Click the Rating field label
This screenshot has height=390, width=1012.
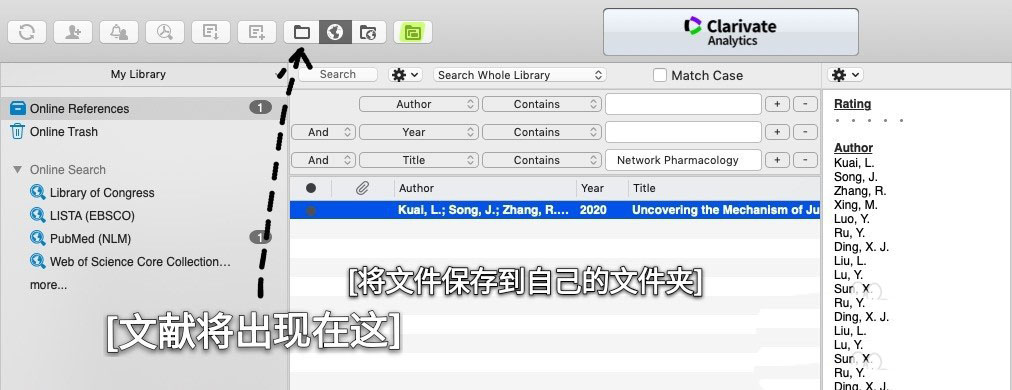853,104
